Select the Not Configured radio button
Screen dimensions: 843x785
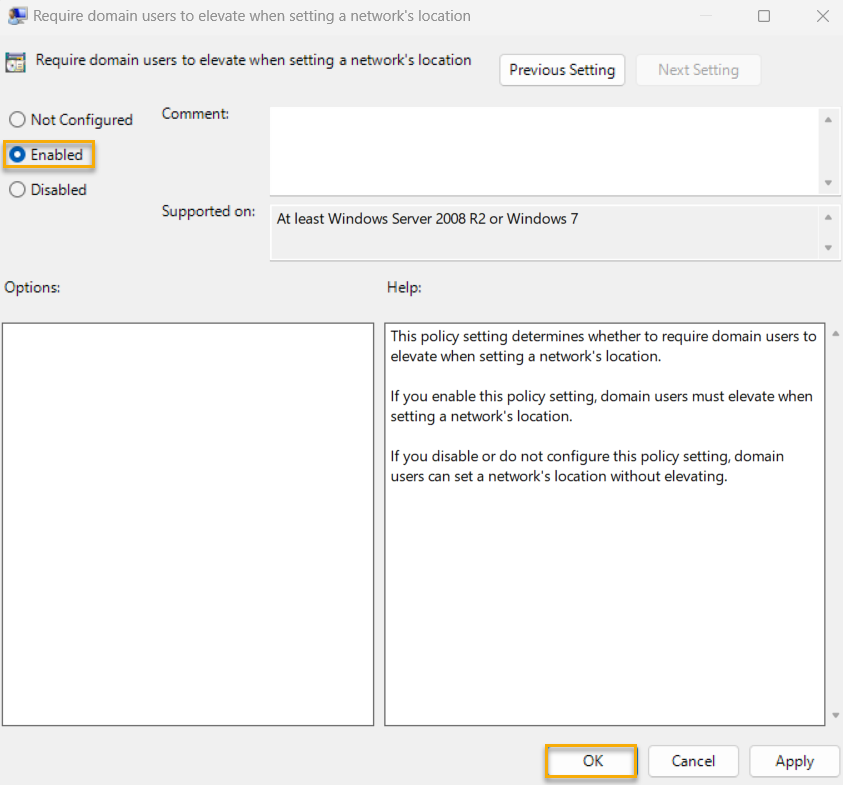pyautogui.click(x=17, y=119)
